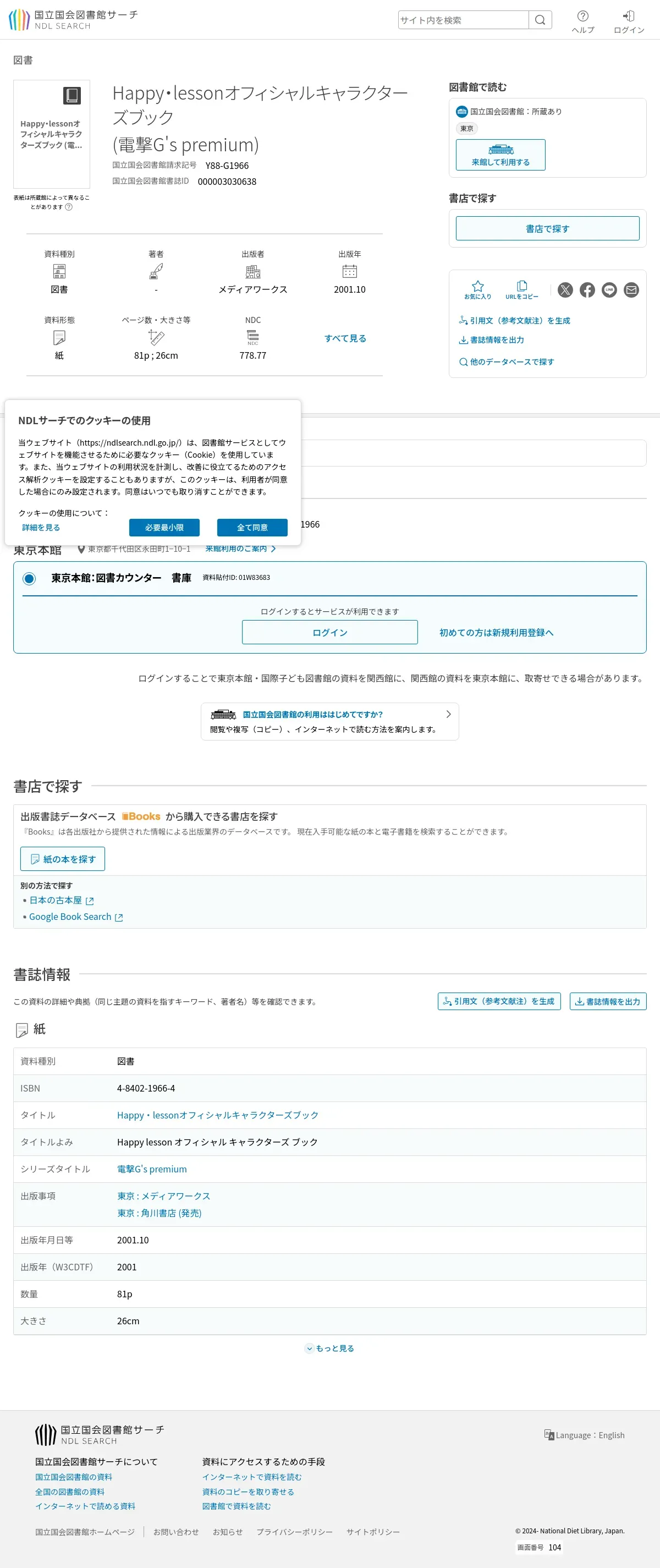Screen dimensions: 660x1568
Task: Open お知らせ footer link
Action: [x=228, y=1532]
